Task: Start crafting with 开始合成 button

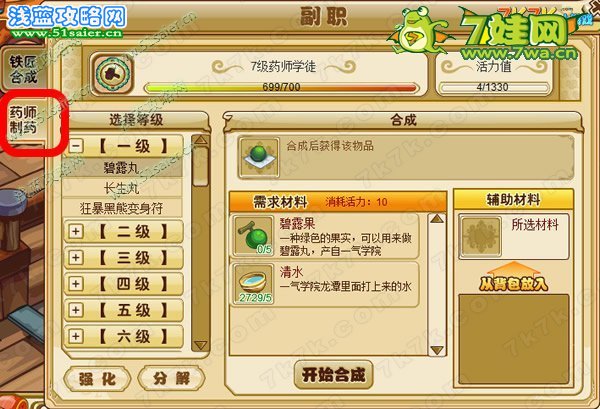Action: click(333, 375)
